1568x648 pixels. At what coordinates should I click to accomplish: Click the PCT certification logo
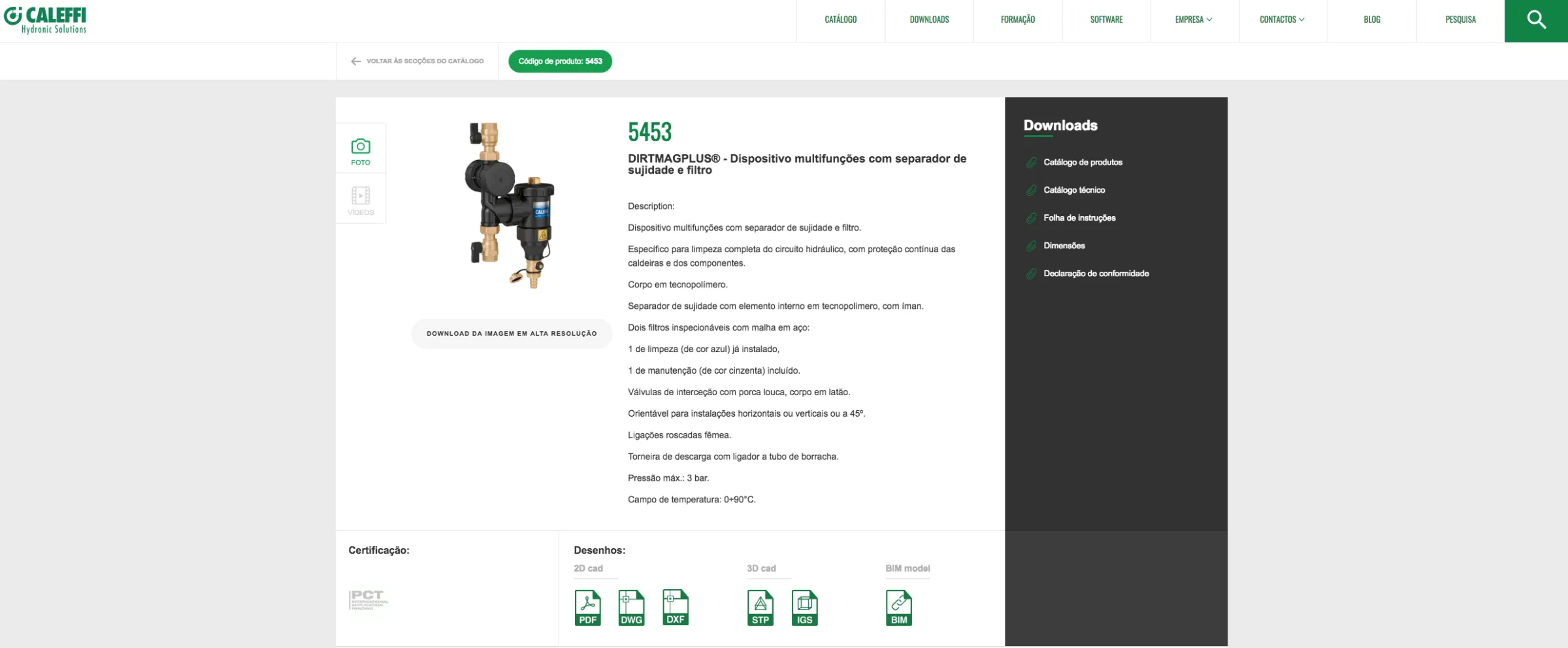(368, 600)
